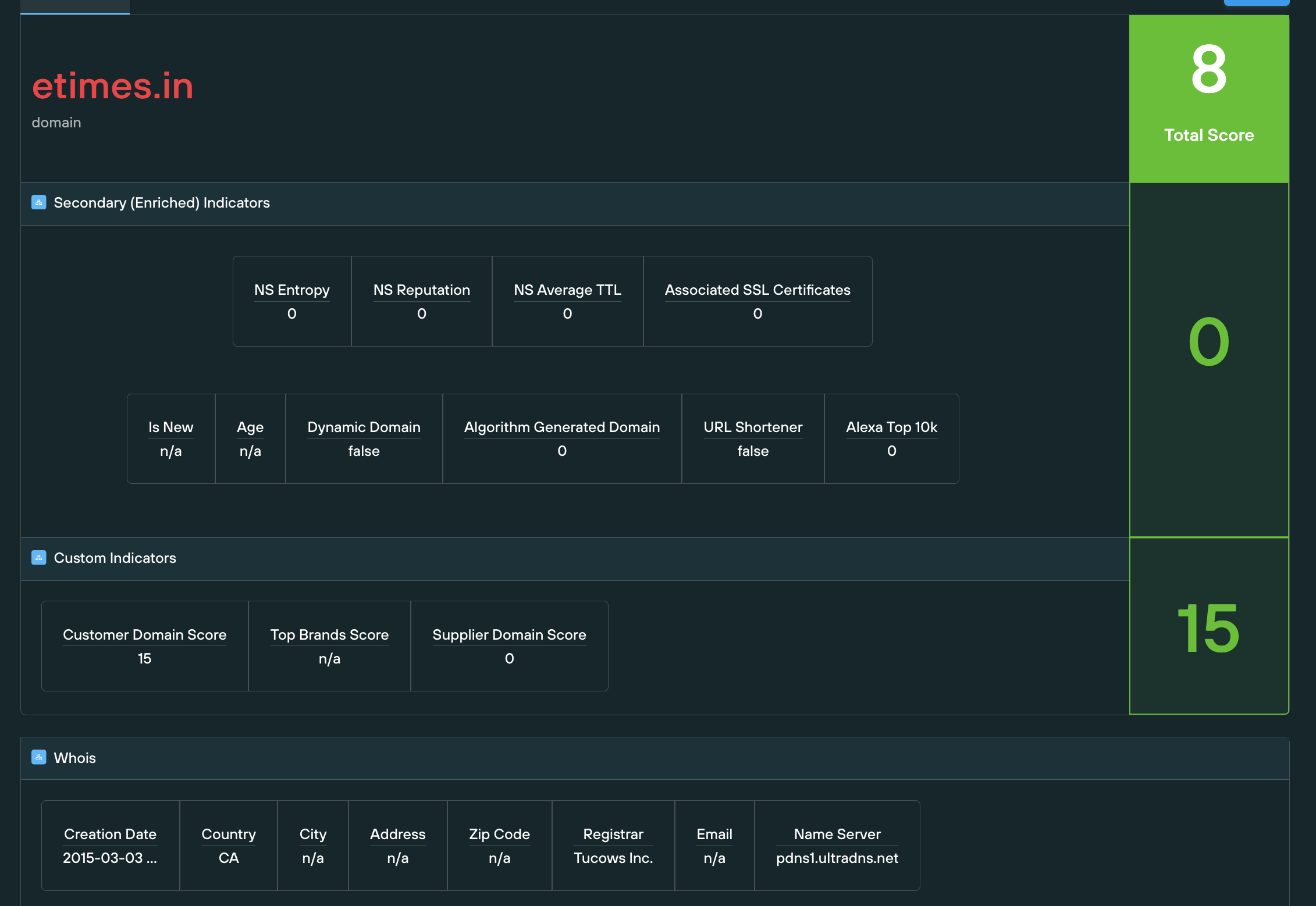The image size is (1316, 906).
Task: Click the 2015-03-03 creation date value
Action: (x=110, y=858)
